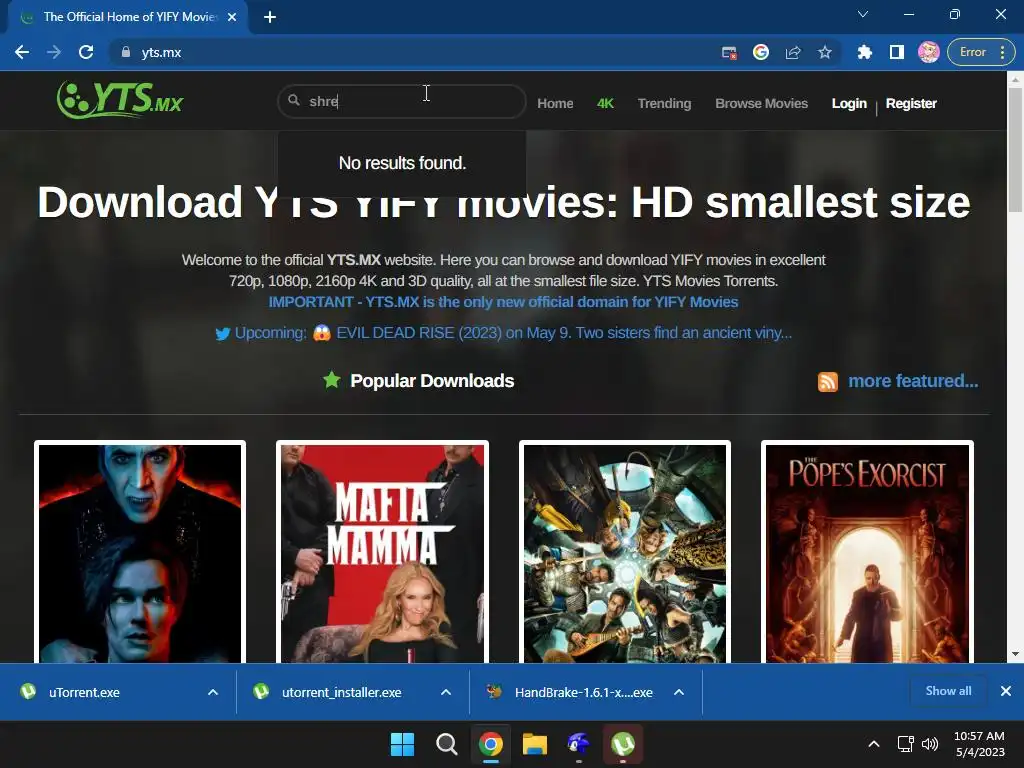The height and width of the screenshot is (768, 1024).
Task: Click the YTS.MX logo
Action: coord(120,100)
